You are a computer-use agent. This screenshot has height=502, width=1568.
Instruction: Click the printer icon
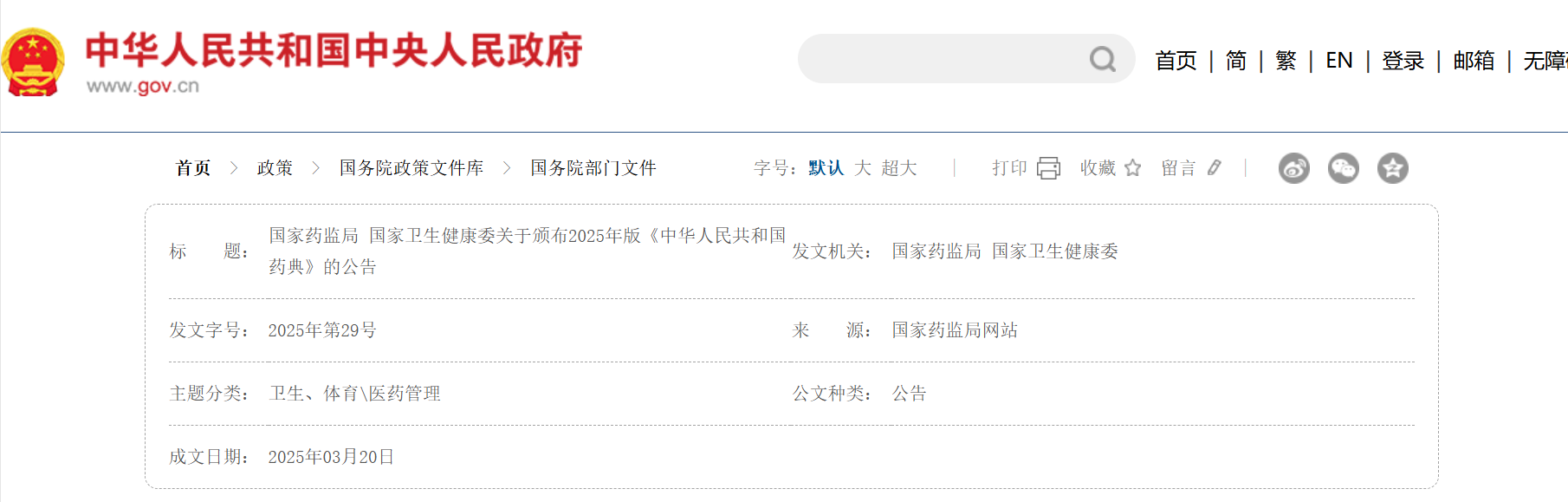[1048, 168]
